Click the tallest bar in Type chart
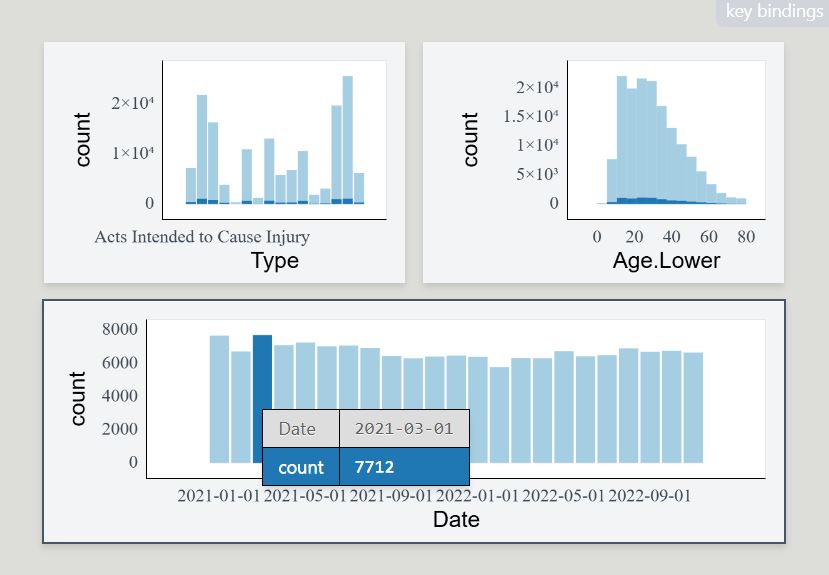Viewport: 829px width, 575px height. (348, 140)
